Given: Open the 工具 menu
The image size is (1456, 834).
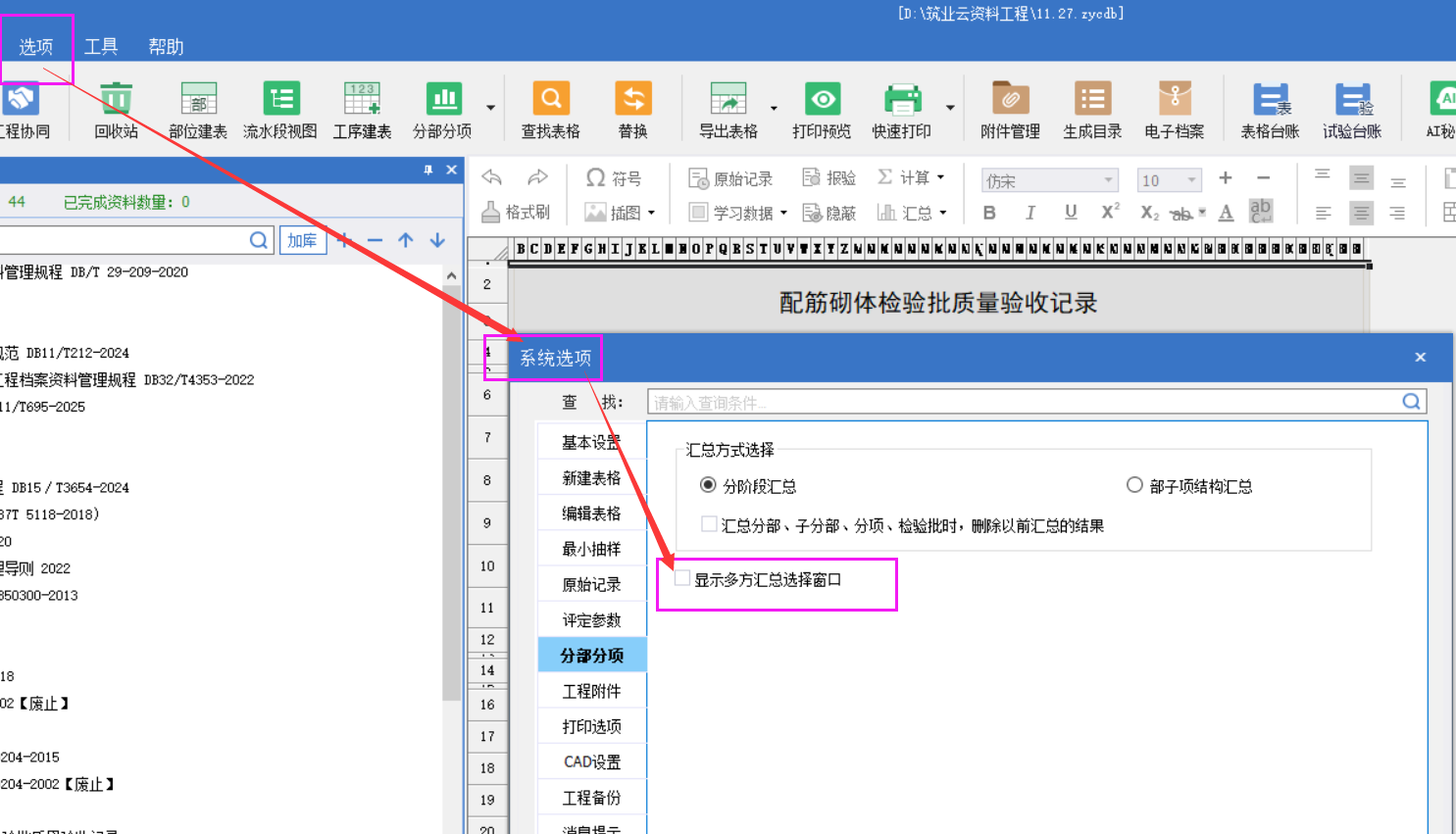Looking at the screenshot, I should pyautogui.click(x=101, y=46).
